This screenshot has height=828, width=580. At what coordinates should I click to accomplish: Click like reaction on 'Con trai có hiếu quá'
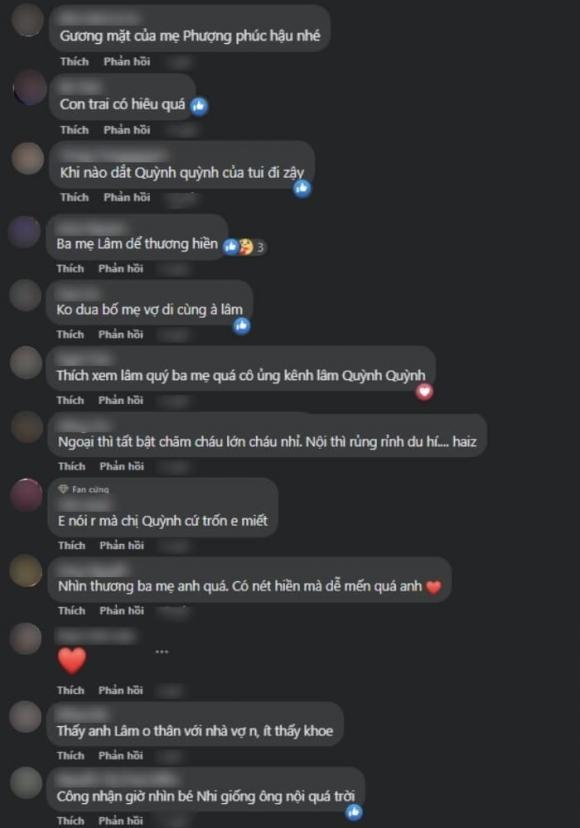tap(199, 106)
